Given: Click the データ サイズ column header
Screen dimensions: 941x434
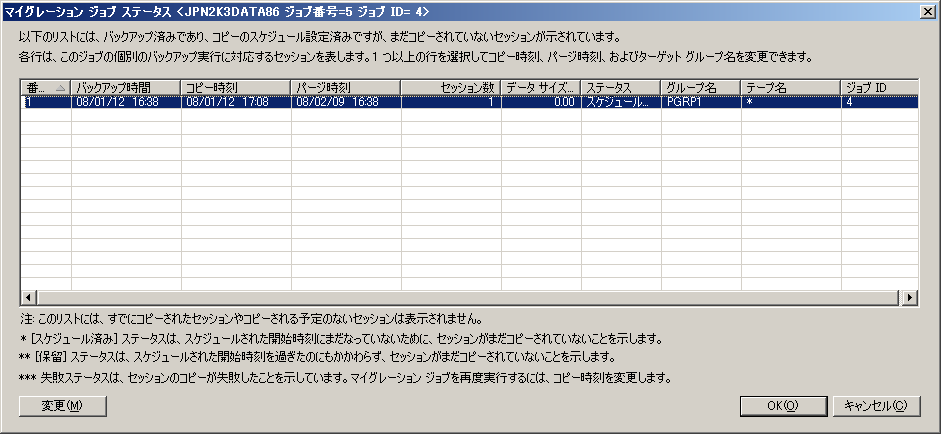Looking at the screenshot, I should 540,87.
